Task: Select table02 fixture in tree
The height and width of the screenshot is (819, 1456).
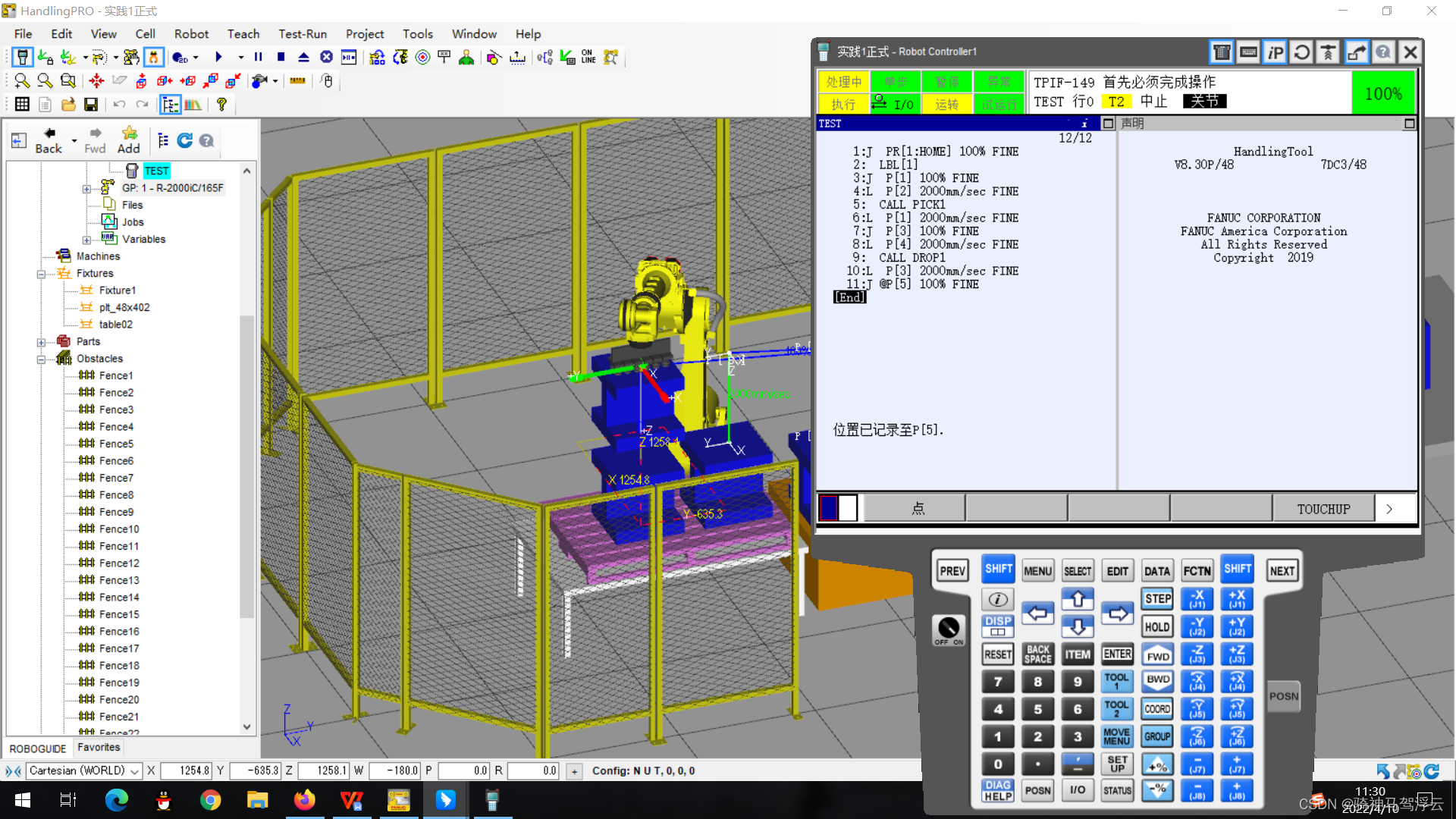Action: tap(116, 325)
